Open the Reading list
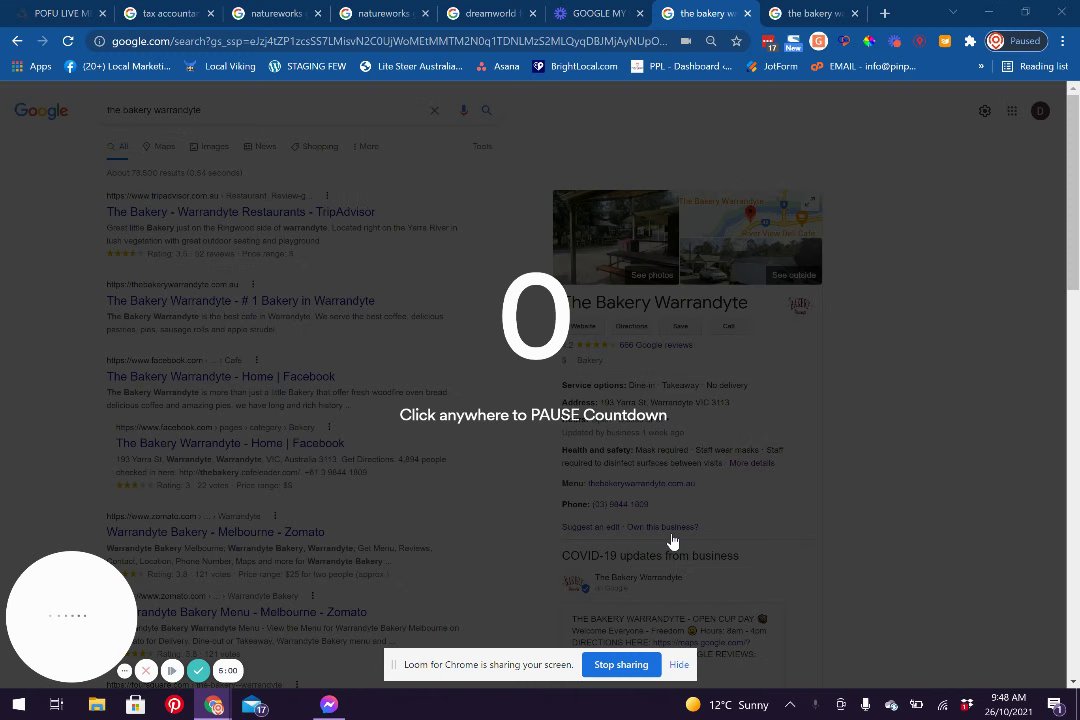 [1035, 66]
